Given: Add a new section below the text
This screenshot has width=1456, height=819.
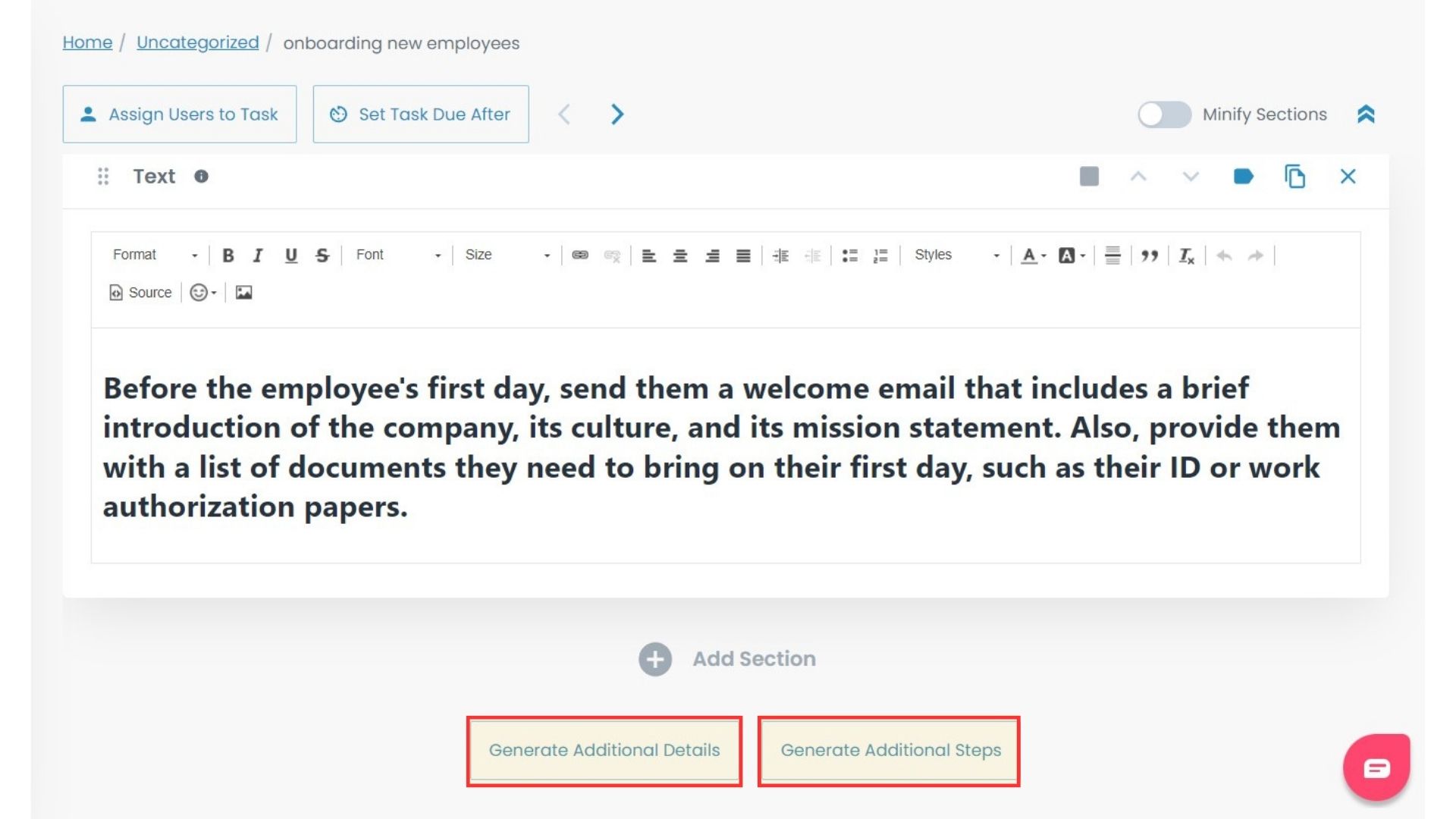Looking at the screenshot, I should click(727, 658).
